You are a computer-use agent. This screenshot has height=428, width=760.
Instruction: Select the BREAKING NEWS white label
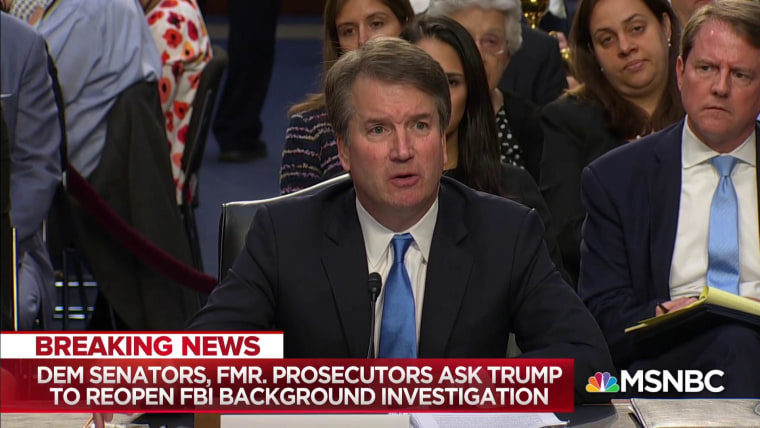point(142,346)
